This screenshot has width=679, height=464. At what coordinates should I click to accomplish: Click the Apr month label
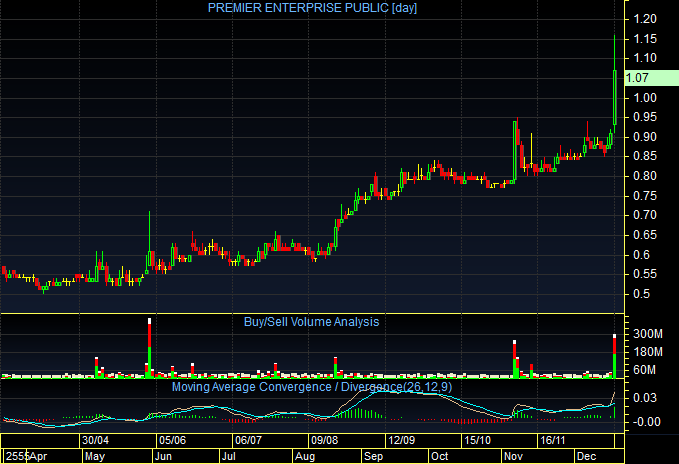tap(38, 456)
